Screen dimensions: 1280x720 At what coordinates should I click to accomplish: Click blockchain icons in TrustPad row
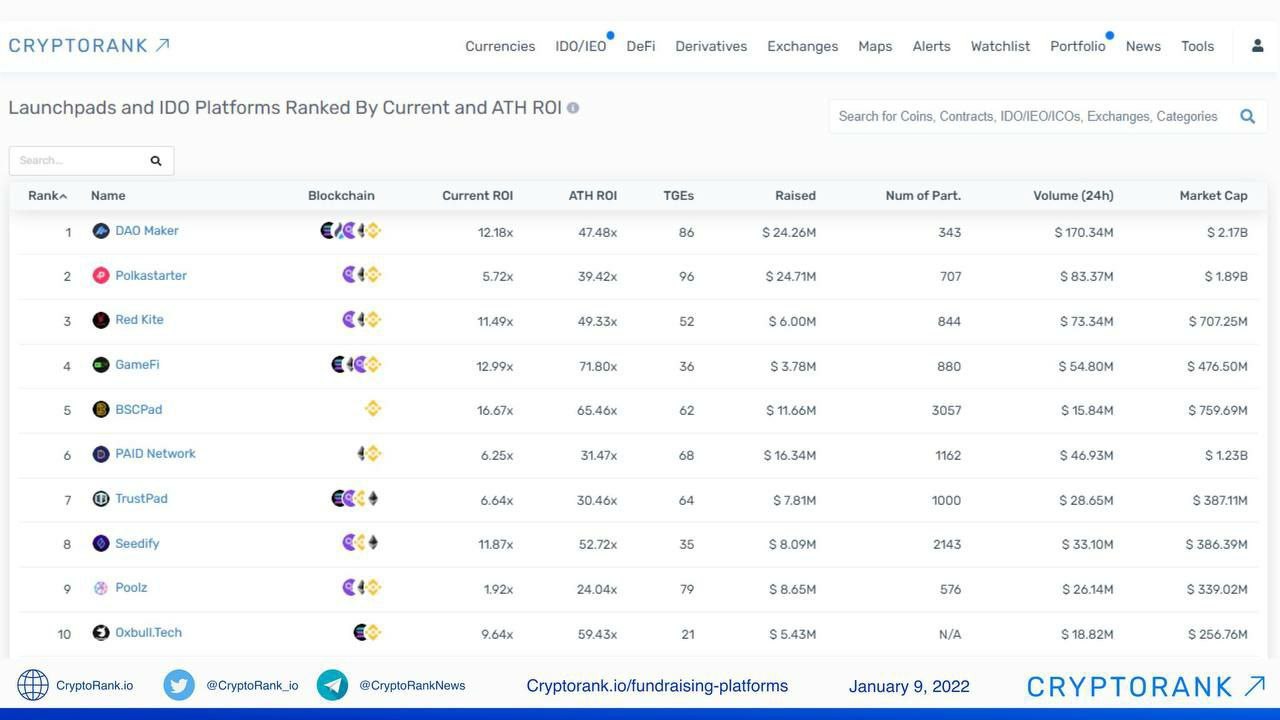point(355,498)
